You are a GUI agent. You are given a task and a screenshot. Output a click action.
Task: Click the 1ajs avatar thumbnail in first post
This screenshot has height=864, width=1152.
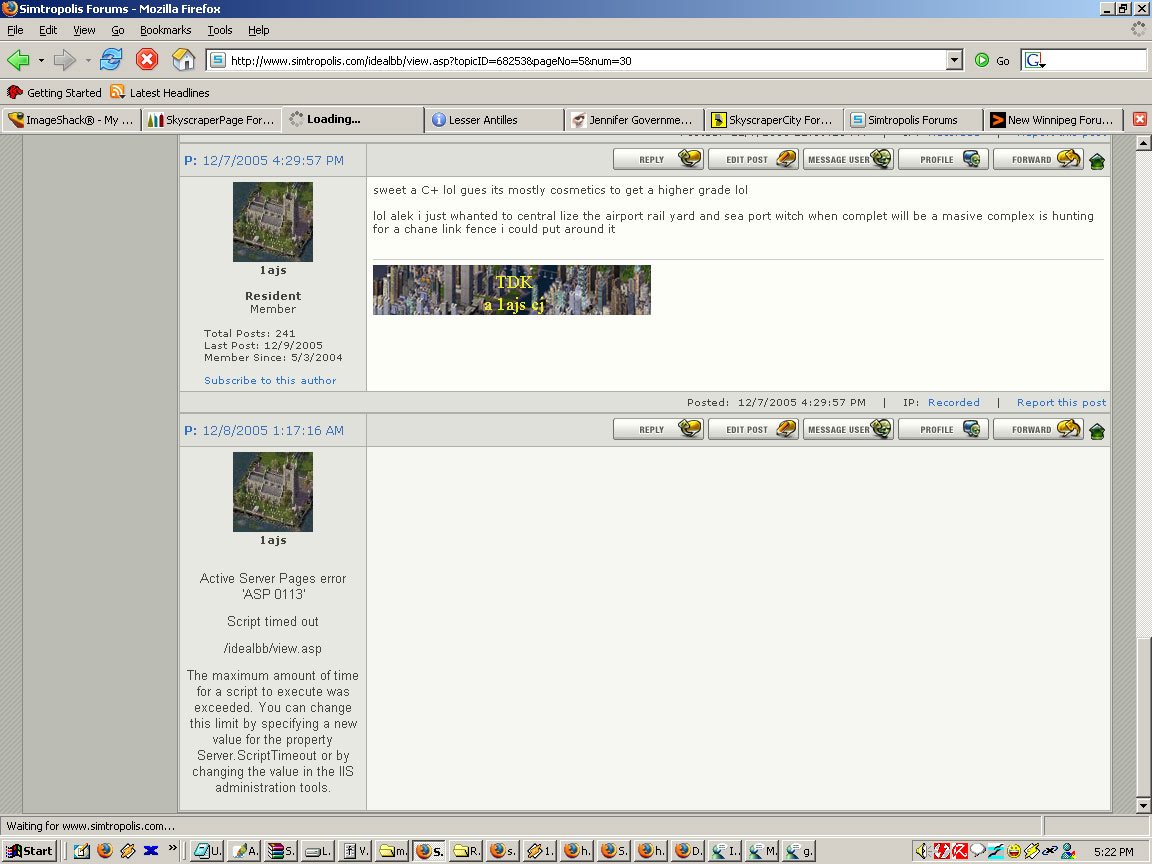[273, 222]
